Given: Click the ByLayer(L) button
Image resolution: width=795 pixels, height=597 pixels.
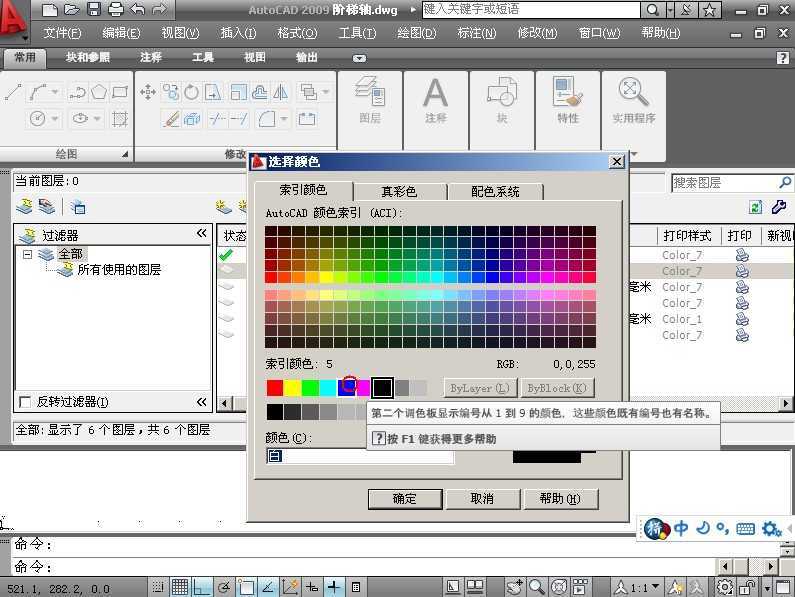Looking at the screenshot, I should point(480,388).
